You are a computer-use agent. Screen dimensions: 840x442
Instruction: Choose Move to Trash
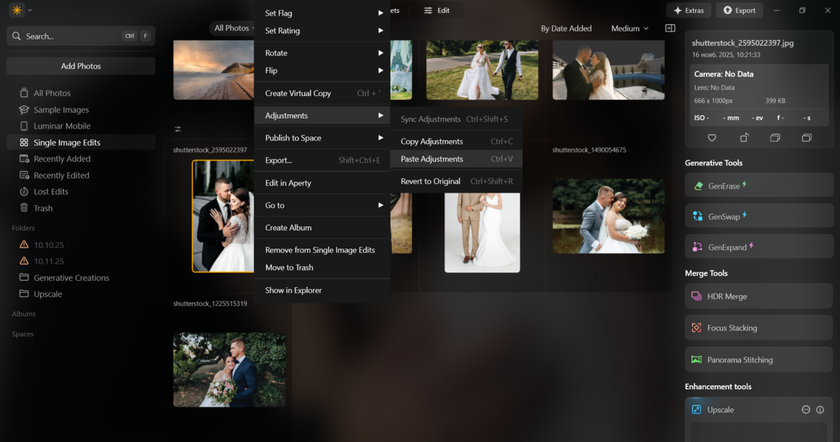click(322, 267)
